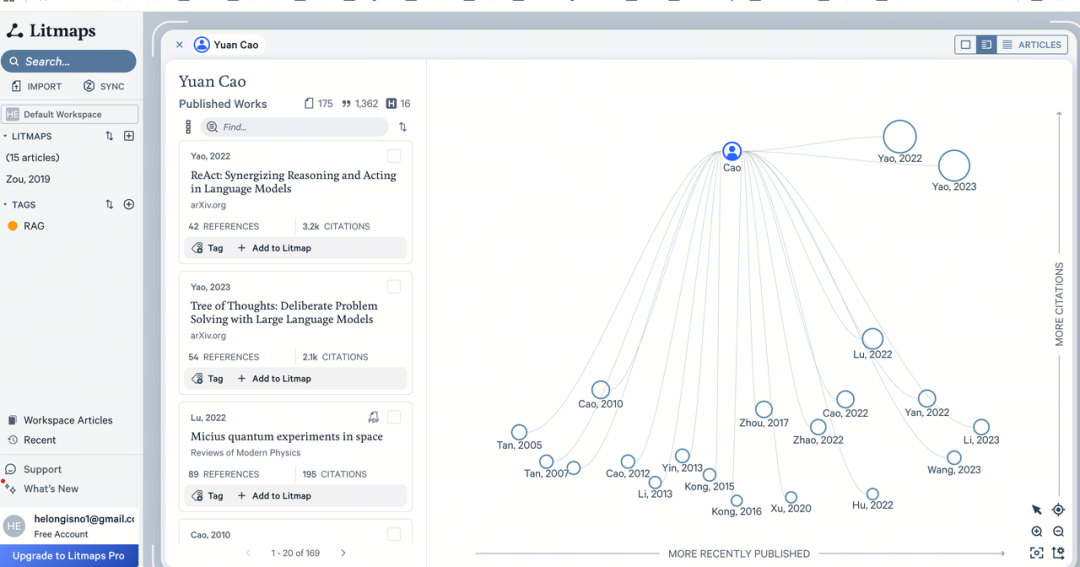Collapse the LITMAPS section
Viewport: 1080px width, 567px height.
5,136
